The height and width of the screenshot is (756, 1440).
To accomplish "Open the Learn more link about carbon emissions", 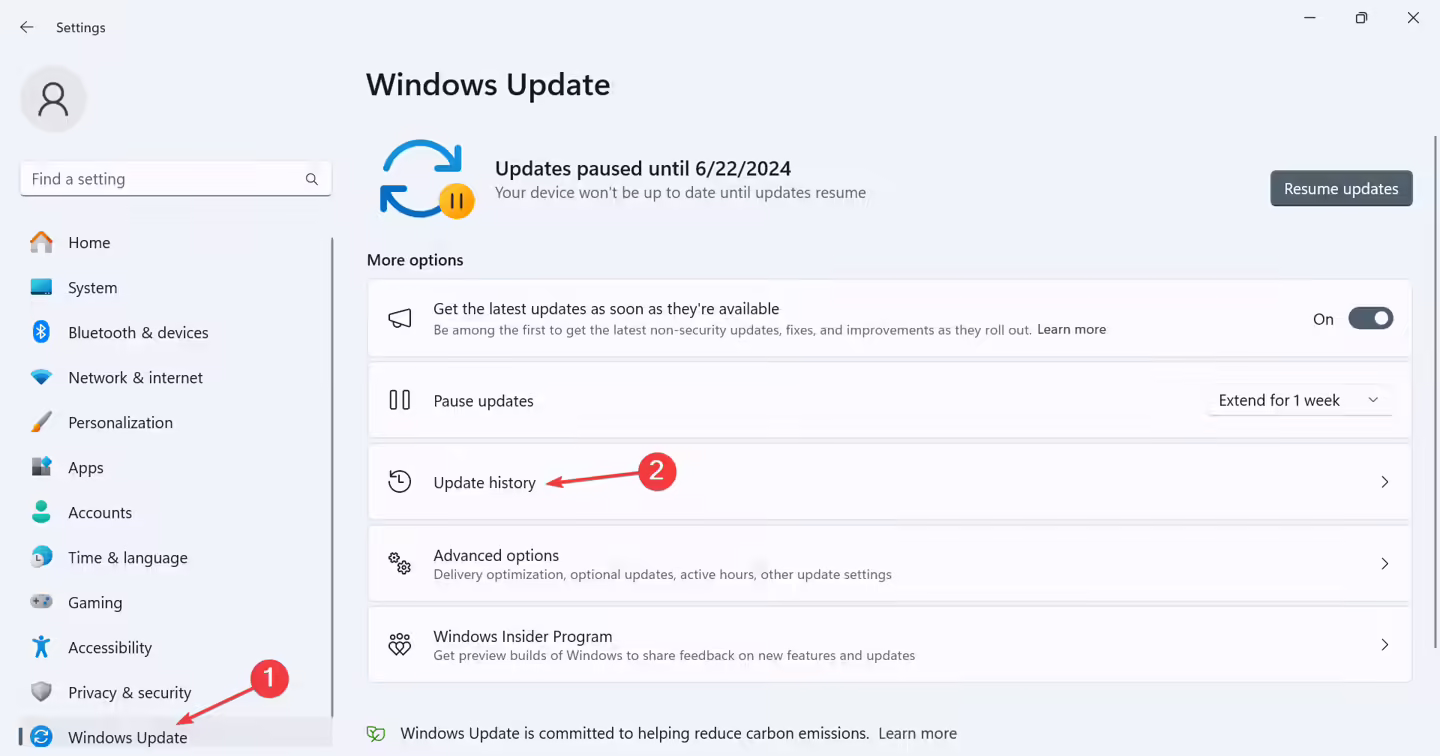I will [x=917, y=733].
